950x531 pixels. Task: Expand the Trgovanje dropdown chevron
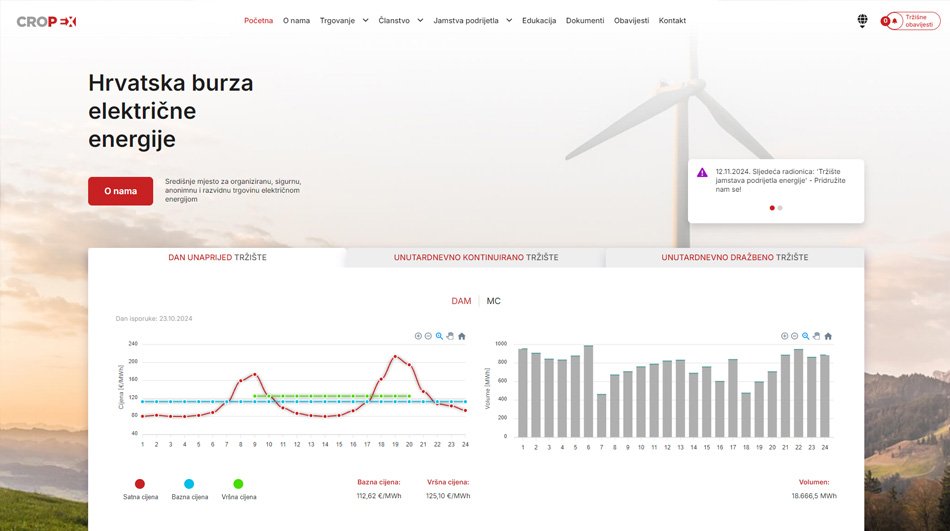coord(365,21)
